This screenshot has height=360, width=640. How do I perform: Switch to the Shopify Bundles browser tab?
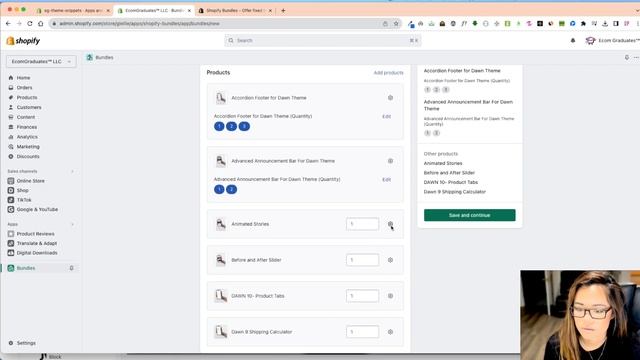pyautogui.click(x=236, y=10)
